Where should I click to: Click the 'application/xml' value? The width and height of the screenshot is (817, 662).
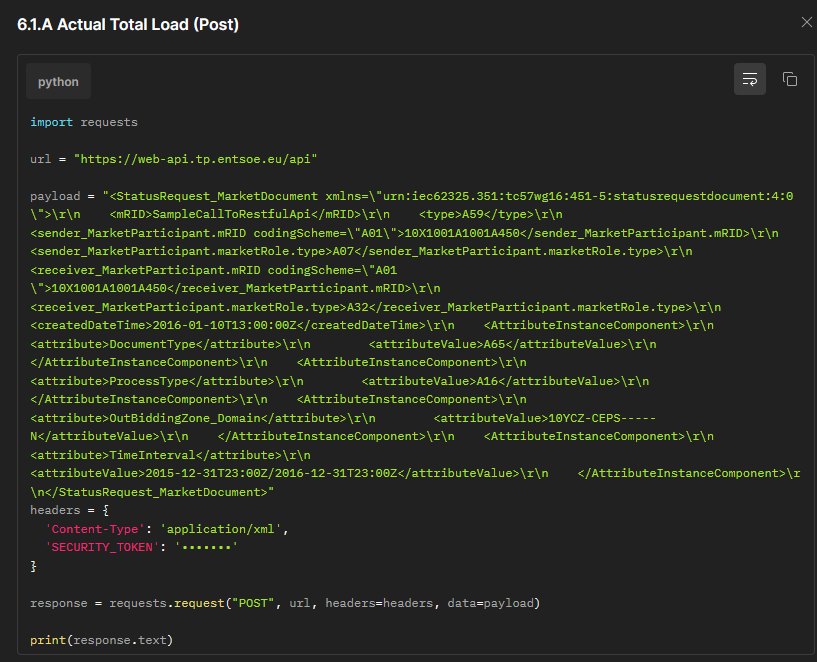click(221, 529)
